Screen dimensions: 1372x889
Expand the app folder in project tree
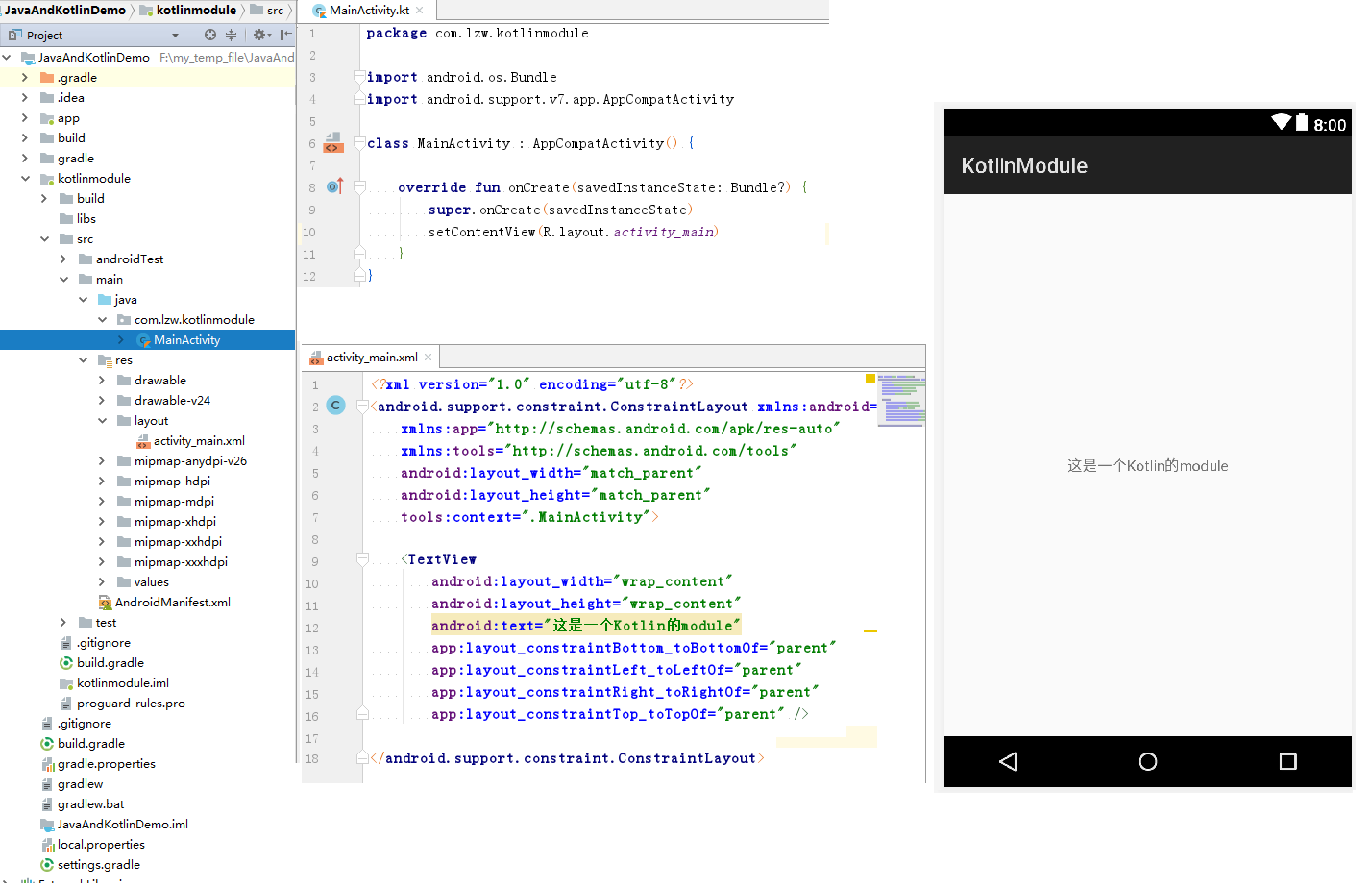click(x=25, y=118)
